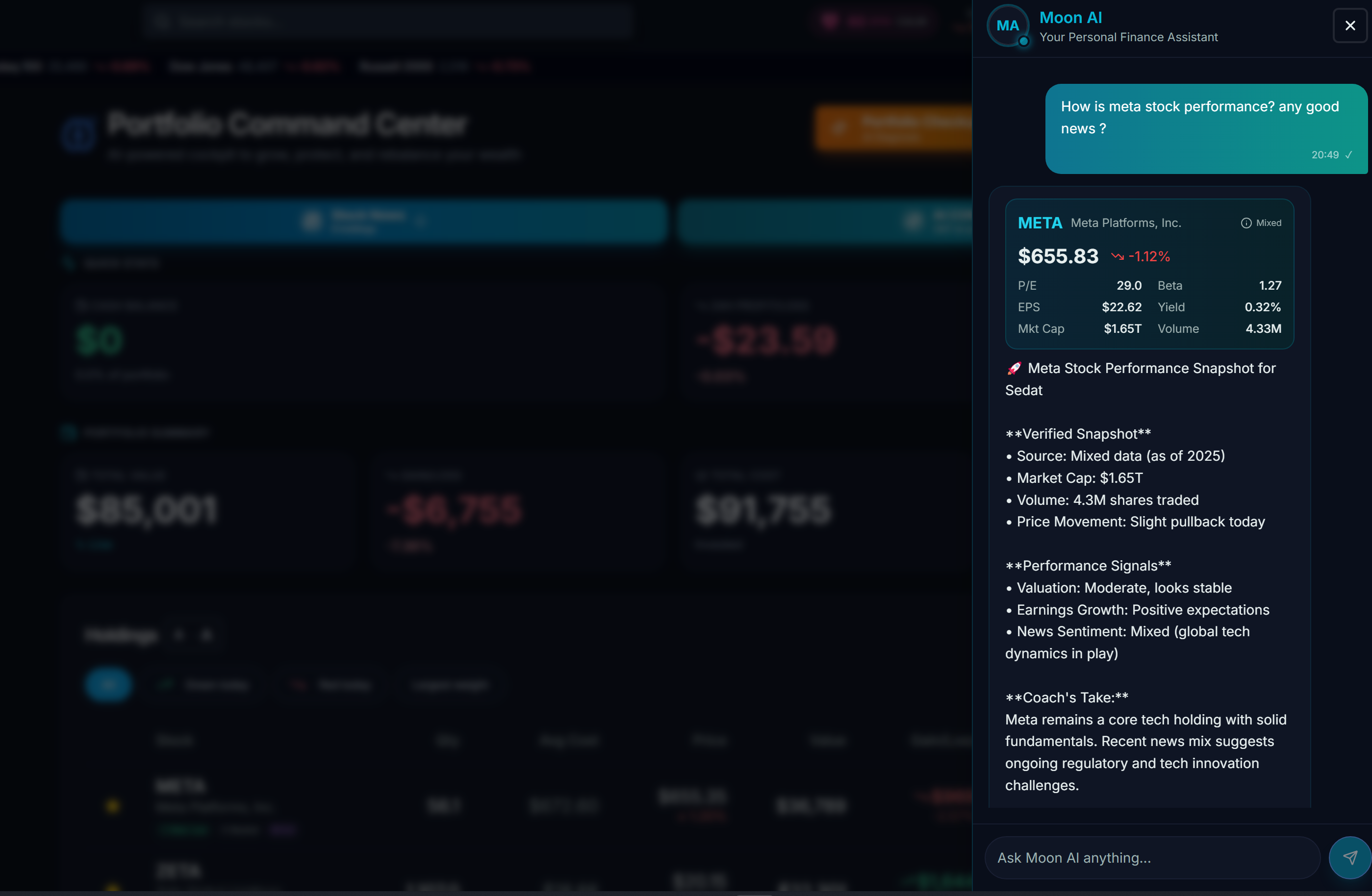The image size is (1372, 896).
Task: Click the rocket icon in the snapshot header
Action: (x=1015, y=369)
